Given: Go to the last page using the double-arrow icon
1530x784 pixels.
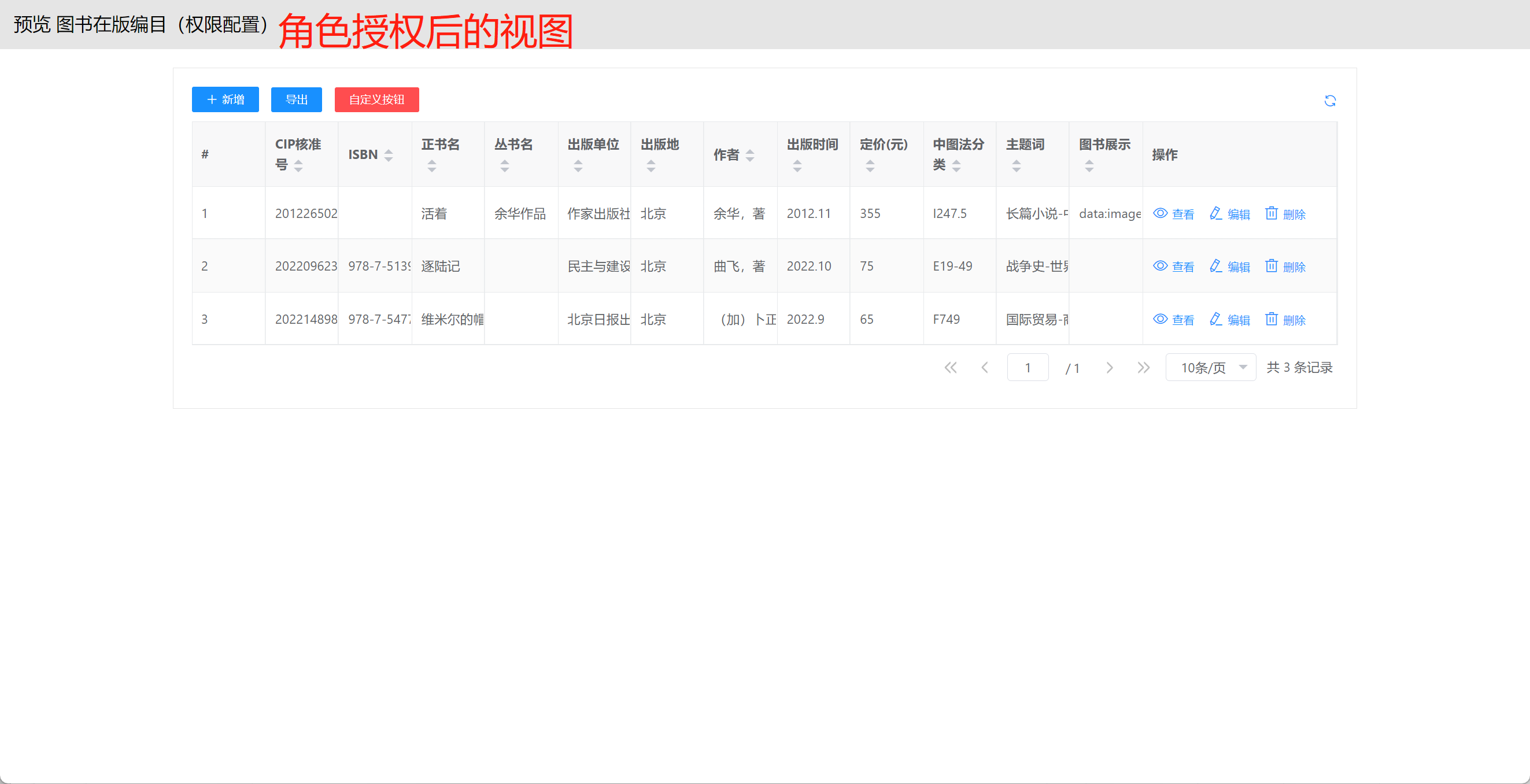Looking at the screenshot, I should 1143,368.
